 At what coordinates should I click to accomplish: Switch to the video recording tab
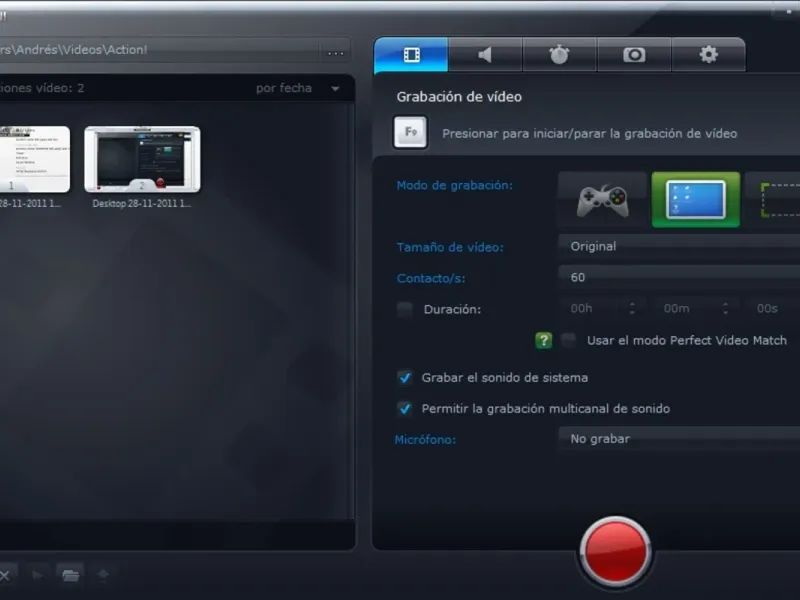(x=411, y=55)
